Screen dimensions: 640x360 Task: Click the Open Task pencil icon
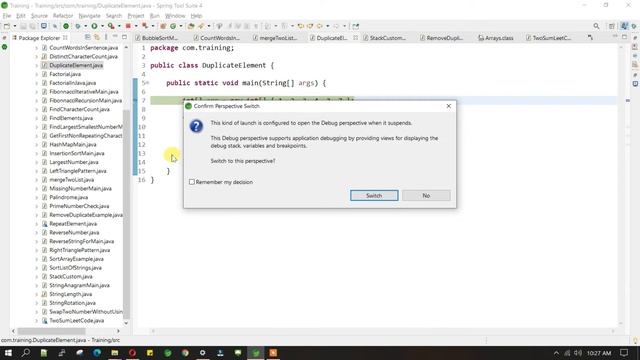pos(201,26)
